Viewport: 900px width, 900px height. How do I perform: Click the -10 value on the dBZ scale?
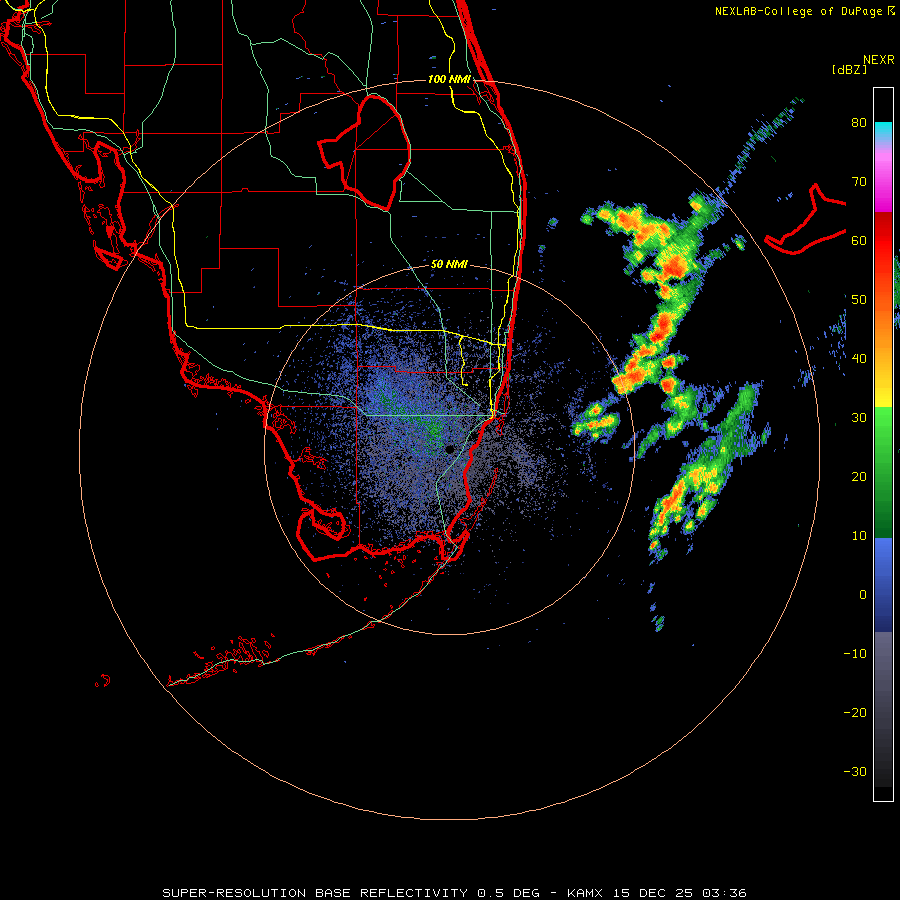(855, 654)
